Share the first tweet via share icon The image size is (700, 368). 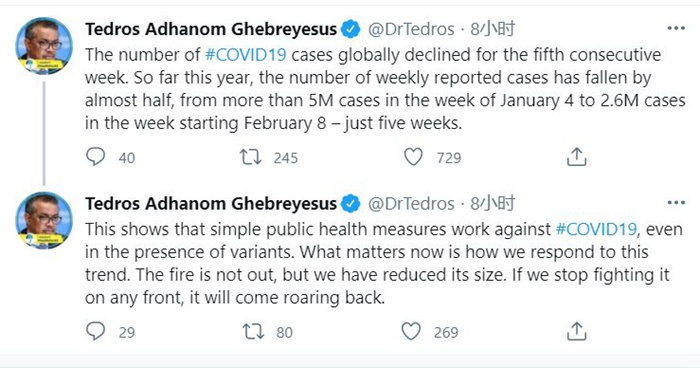(576, 157)
